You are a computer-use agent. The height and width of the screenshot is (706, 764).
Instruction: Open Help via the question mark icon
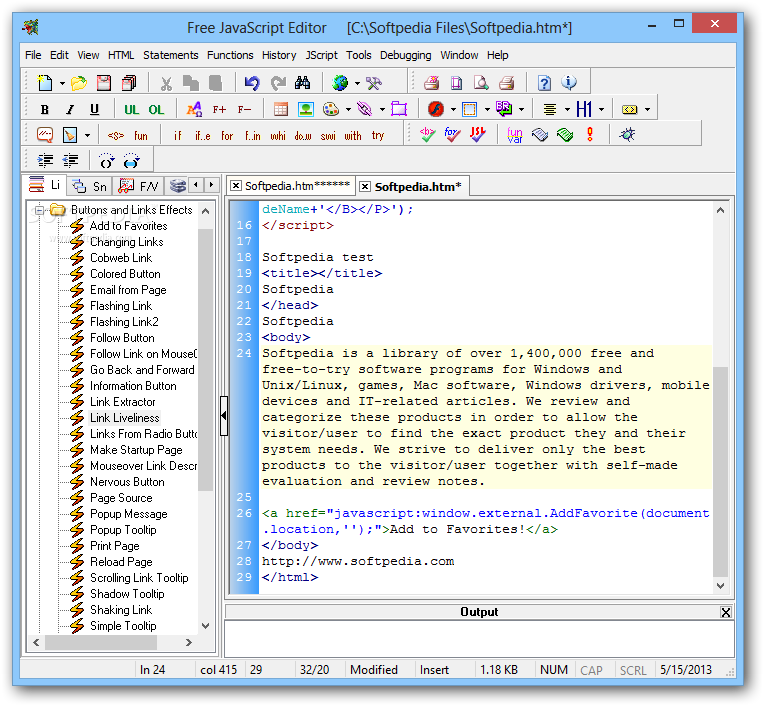[544, 83]
